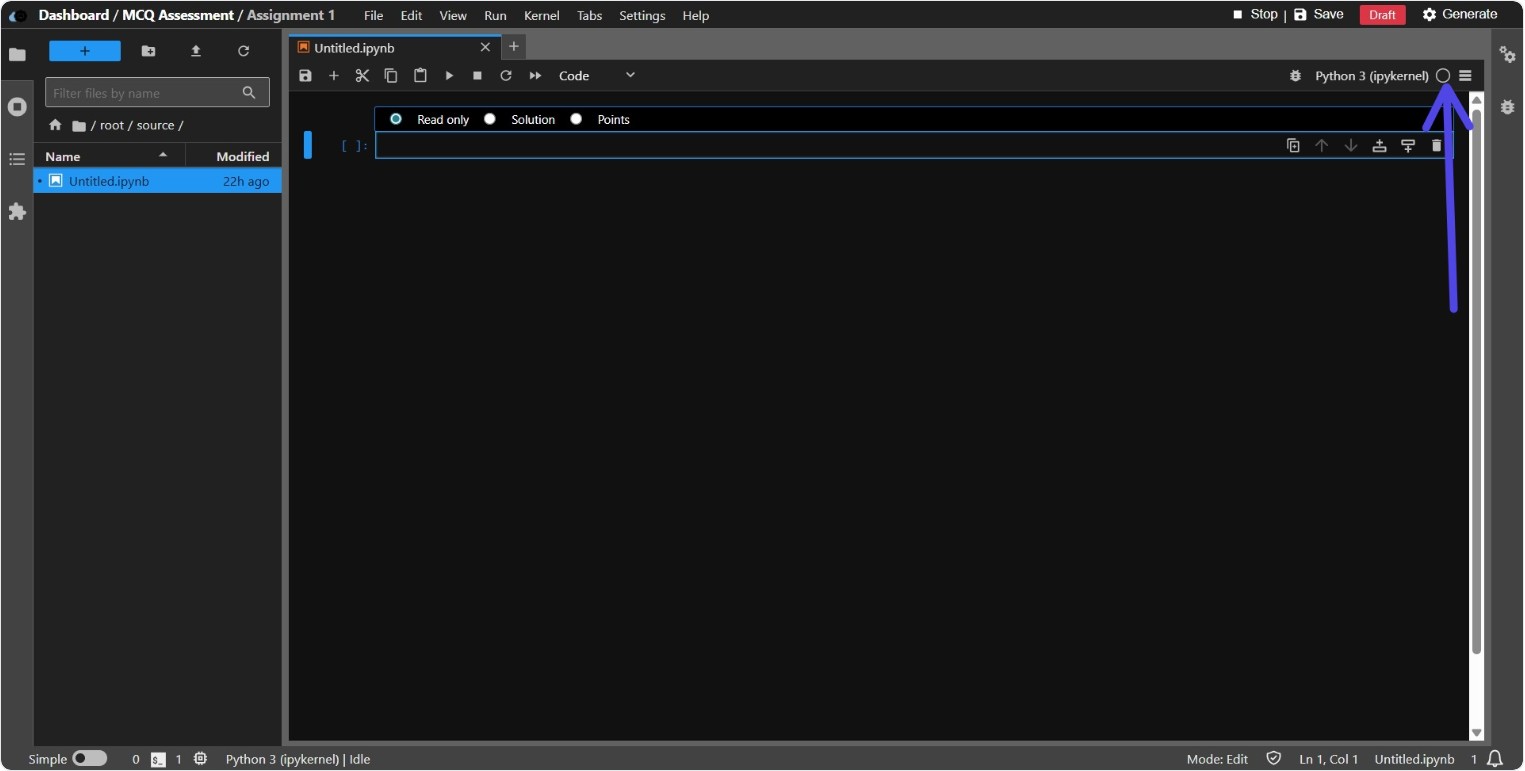Delete the cell with trash icon

tap(1437, 145)
